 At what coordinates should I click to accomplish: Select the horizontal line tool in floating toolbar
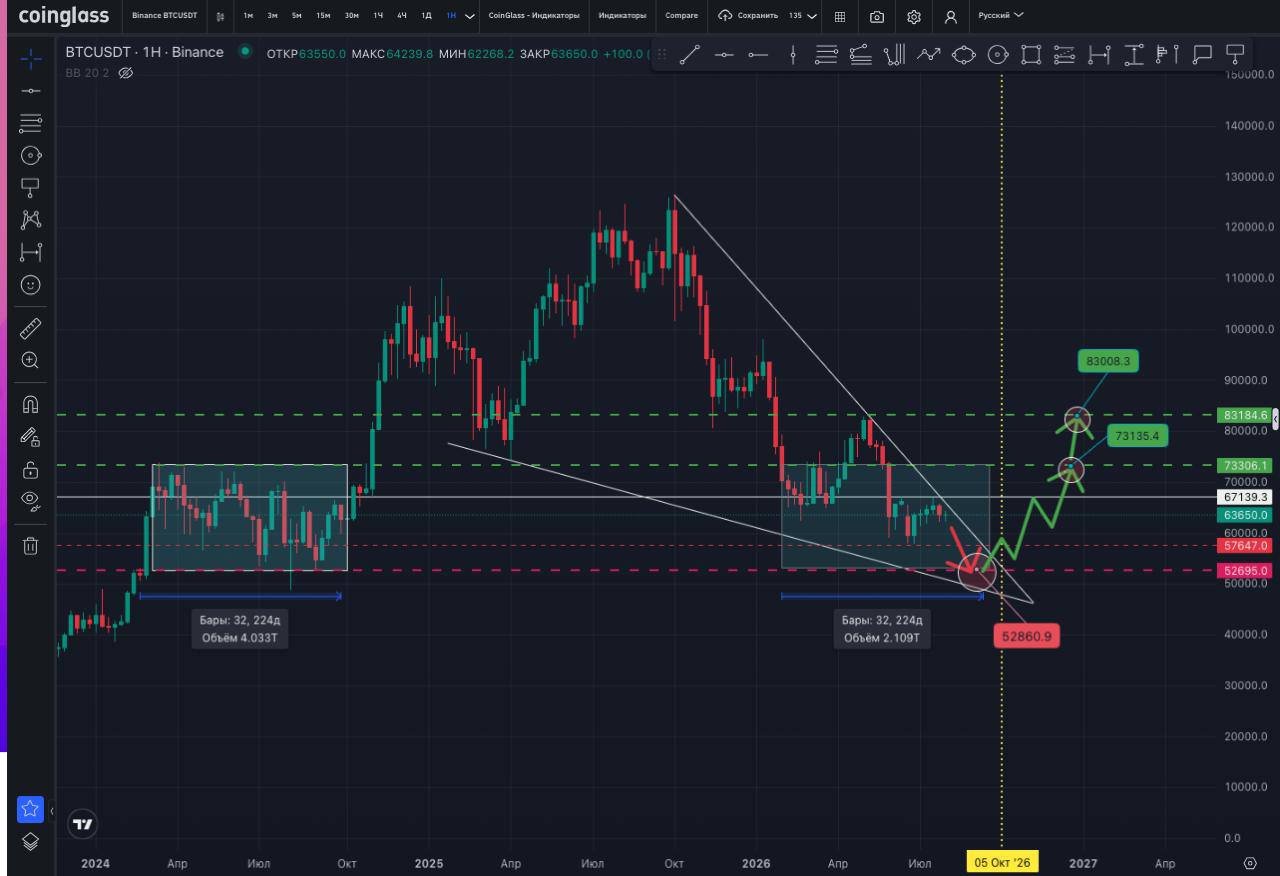point(724,56)
